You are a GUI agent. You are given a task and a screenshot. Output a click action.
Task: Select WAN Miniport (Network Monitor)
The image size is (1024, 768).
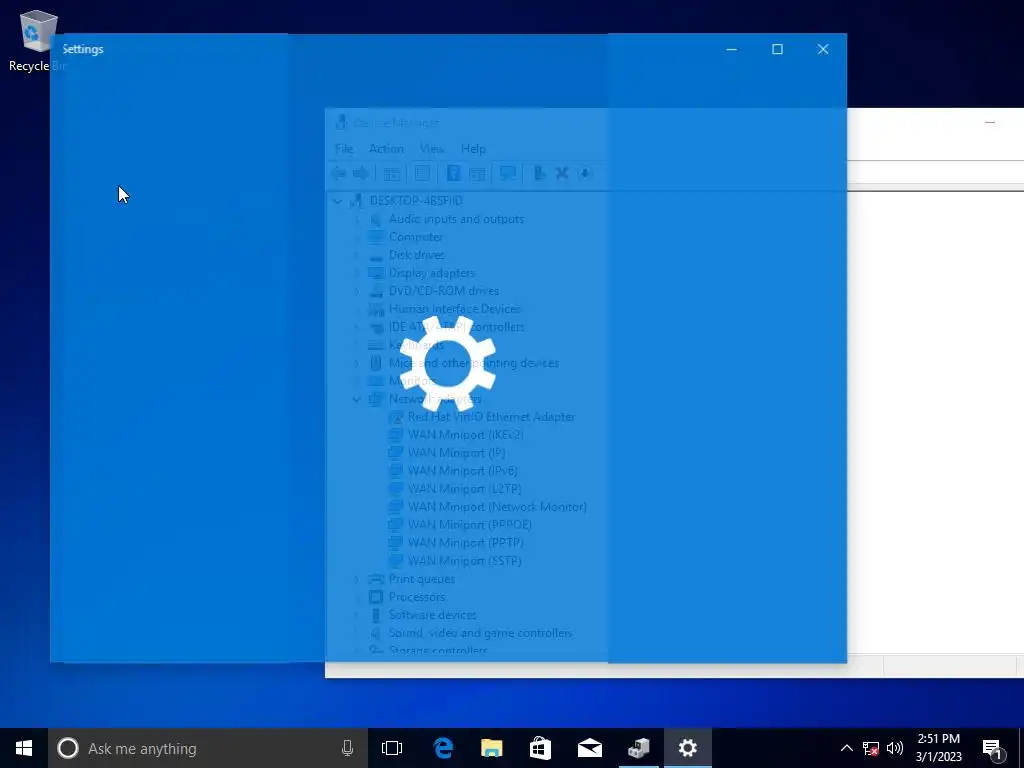497,507
